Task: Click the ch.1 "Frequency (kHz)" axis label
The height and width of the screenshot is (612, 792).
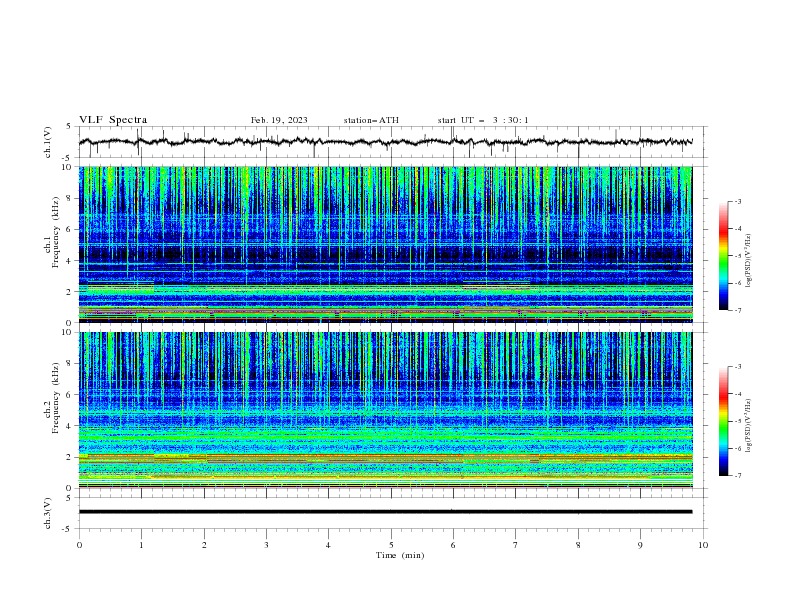Action: (56, 230)
